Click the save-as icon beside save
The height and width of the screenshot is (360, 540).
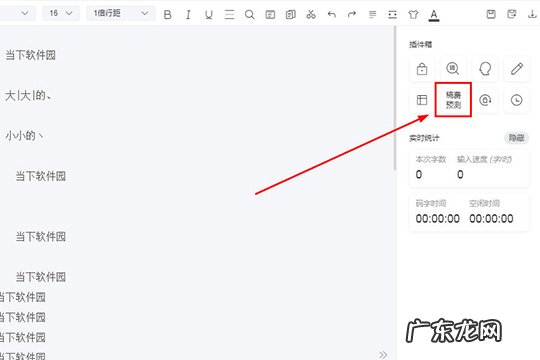512,14
